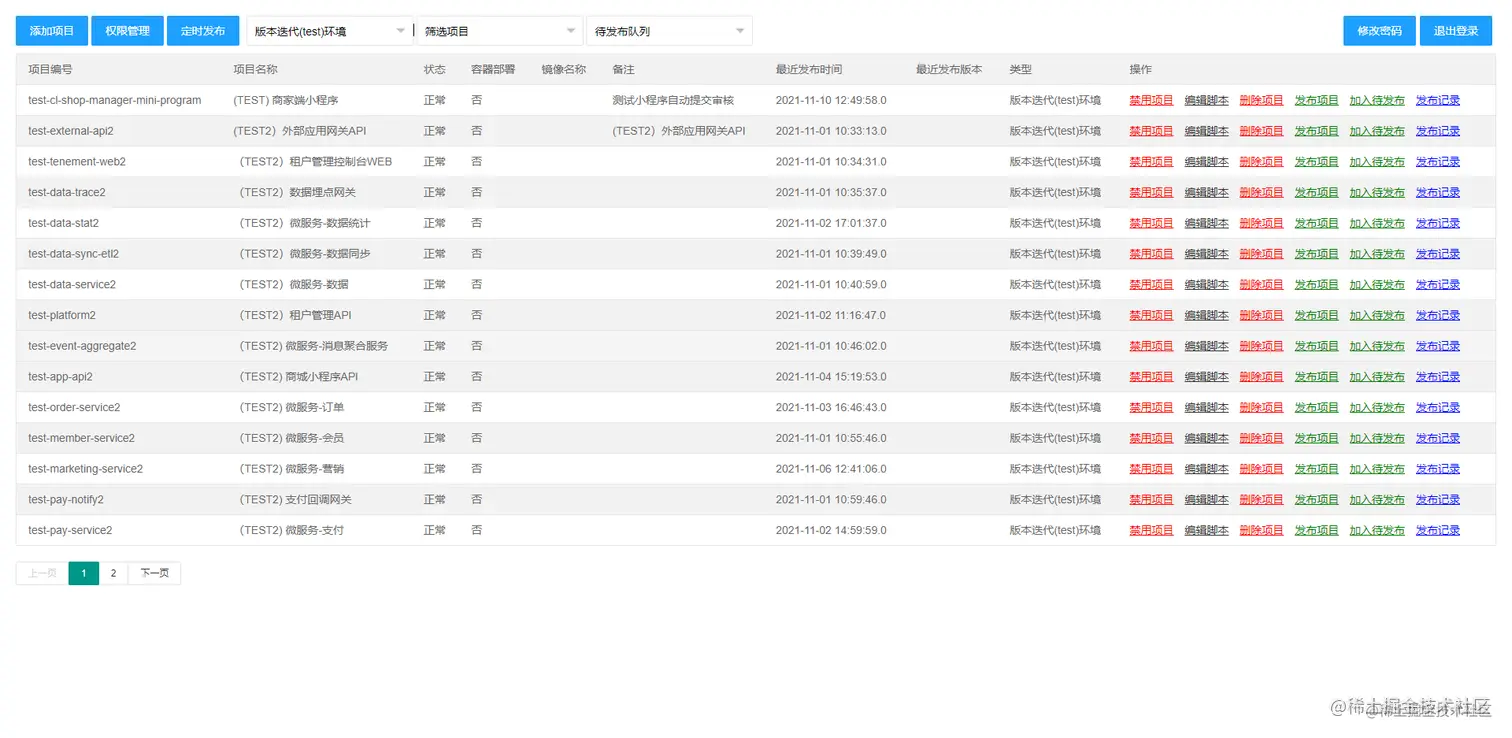Edit script for test-platform2
The width and height of the screenshot is (1512, 738).
tap(1206, 315)
